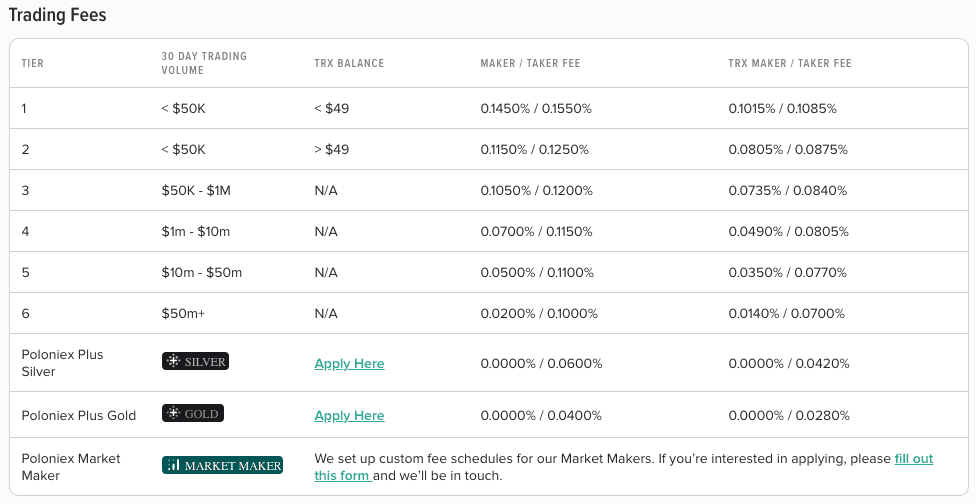The image size is (976, 504).
Task: Click the Poloniex Market Maker row label
Action: [70, 467]
